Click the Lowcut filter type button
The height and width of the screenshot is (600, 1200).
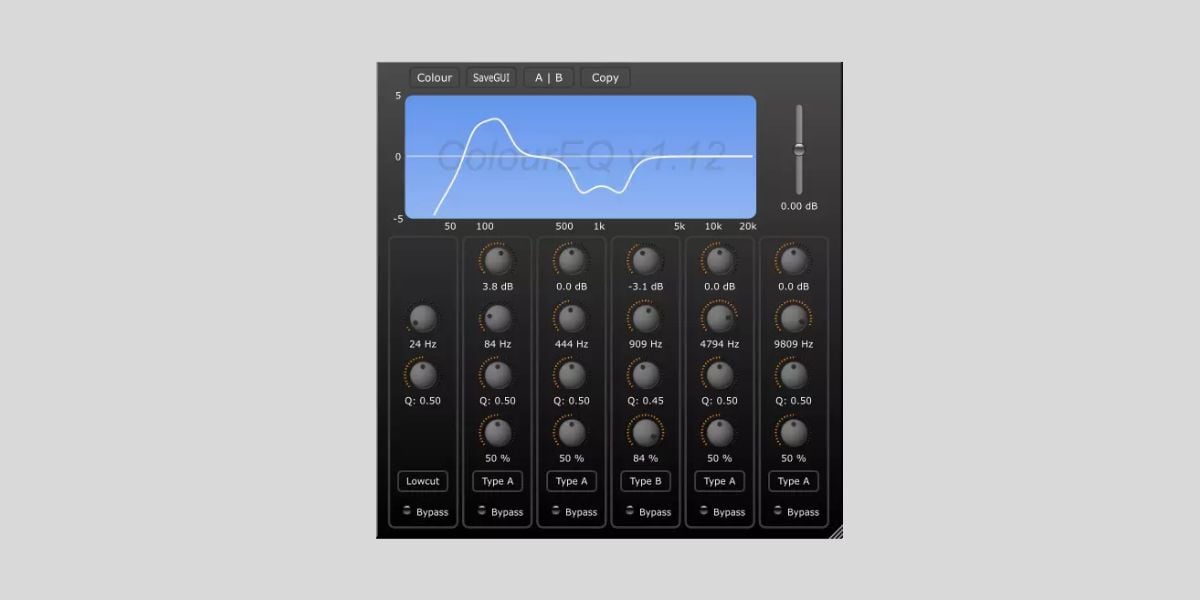coord(423,481)
